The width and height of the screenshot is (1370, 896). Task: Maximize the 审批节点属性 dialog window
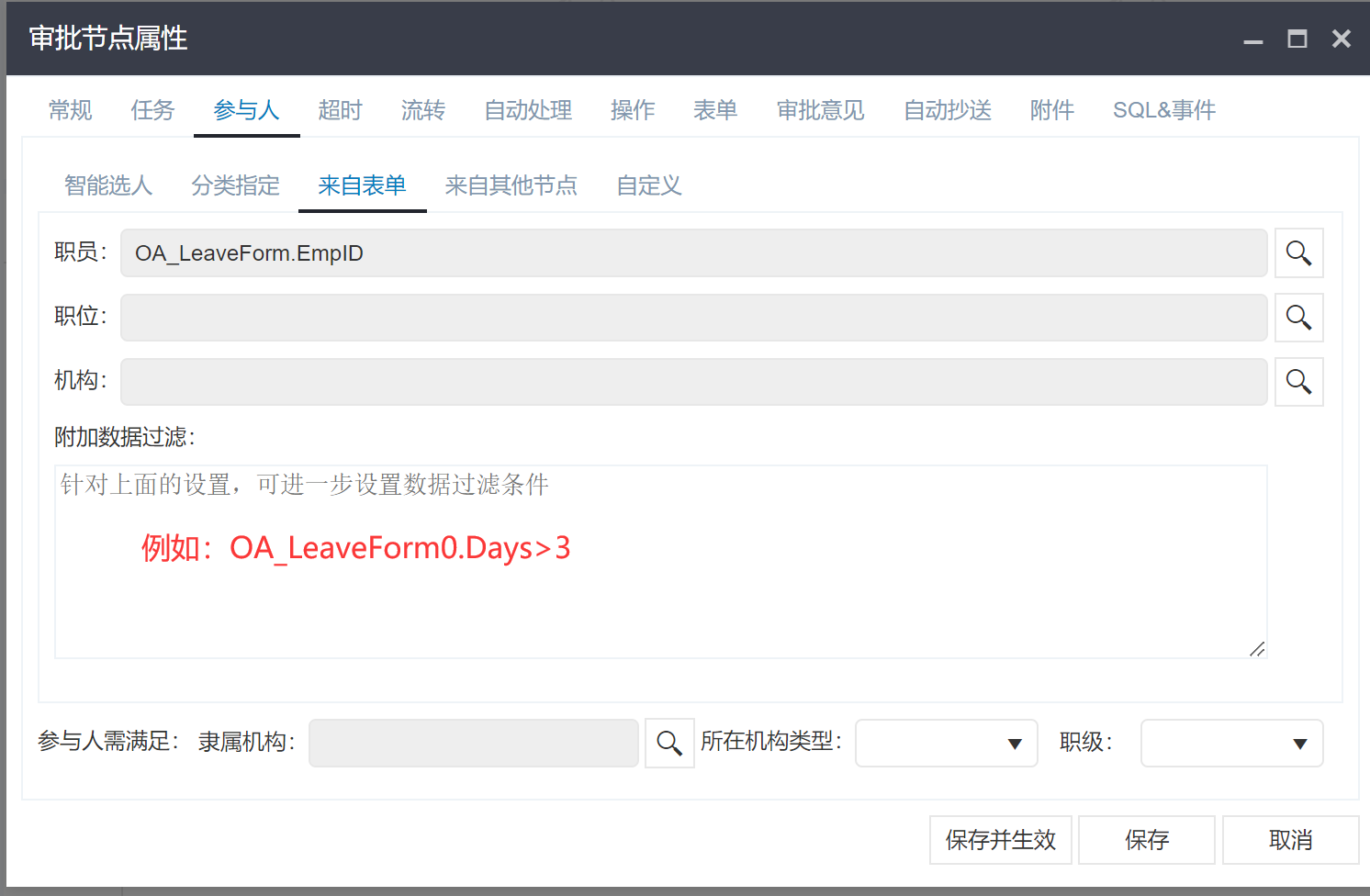[1297, 39]
